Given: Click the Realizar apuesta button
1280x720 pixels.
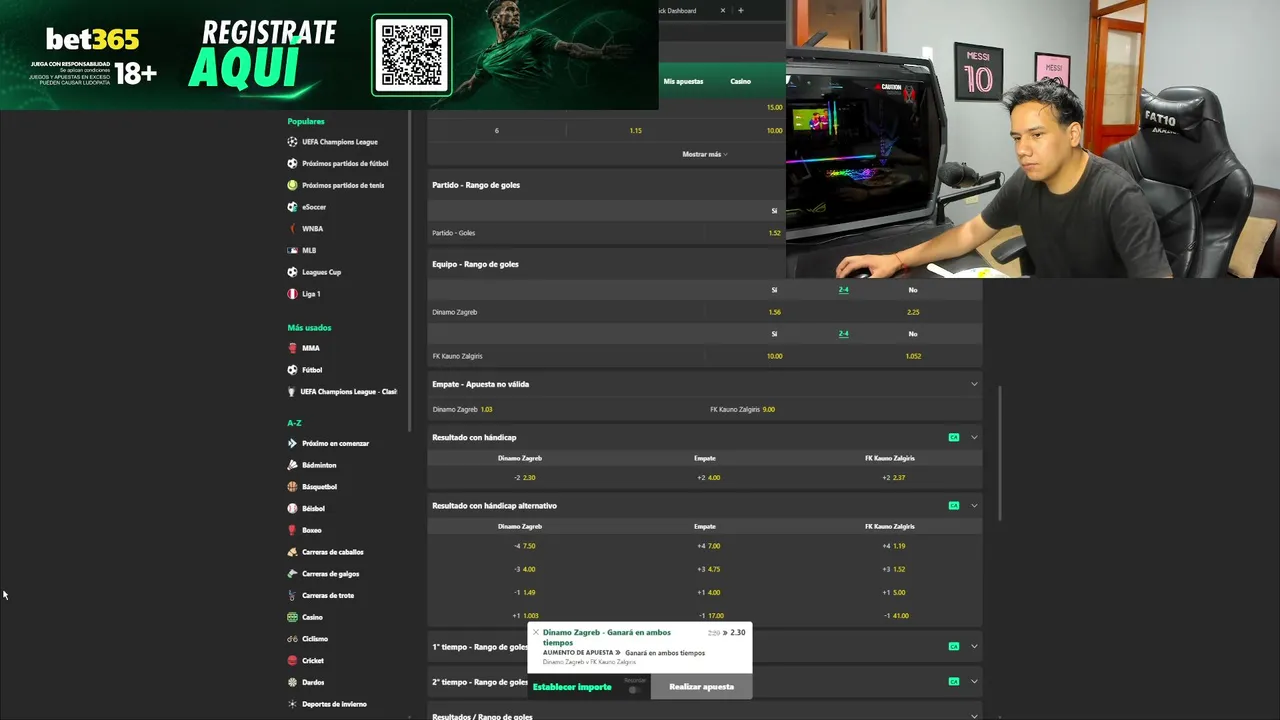Looking at the screenshot, I should click(x=701, y=687).
